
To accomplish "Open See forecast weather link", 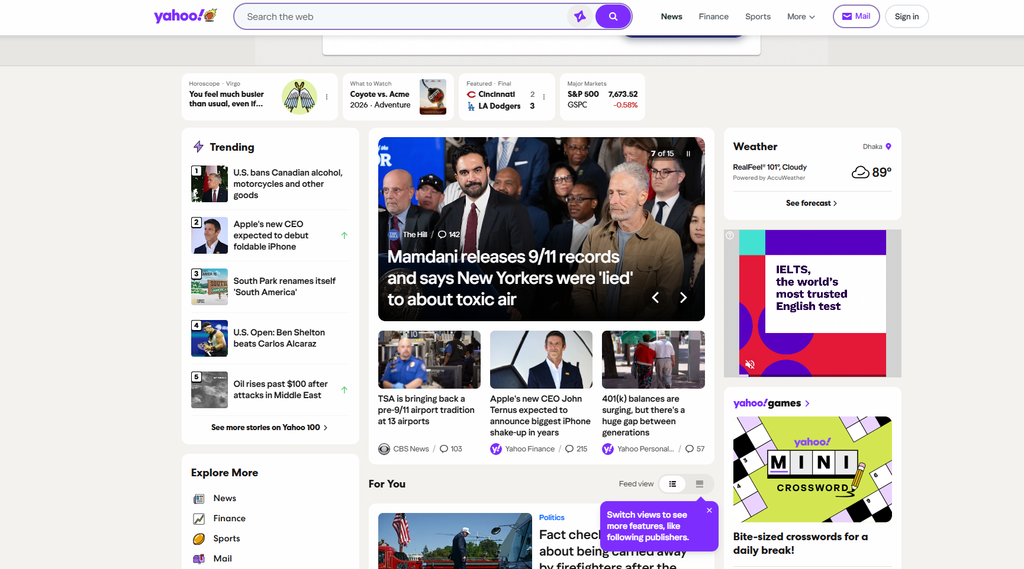I will click(x=811, y=203).
